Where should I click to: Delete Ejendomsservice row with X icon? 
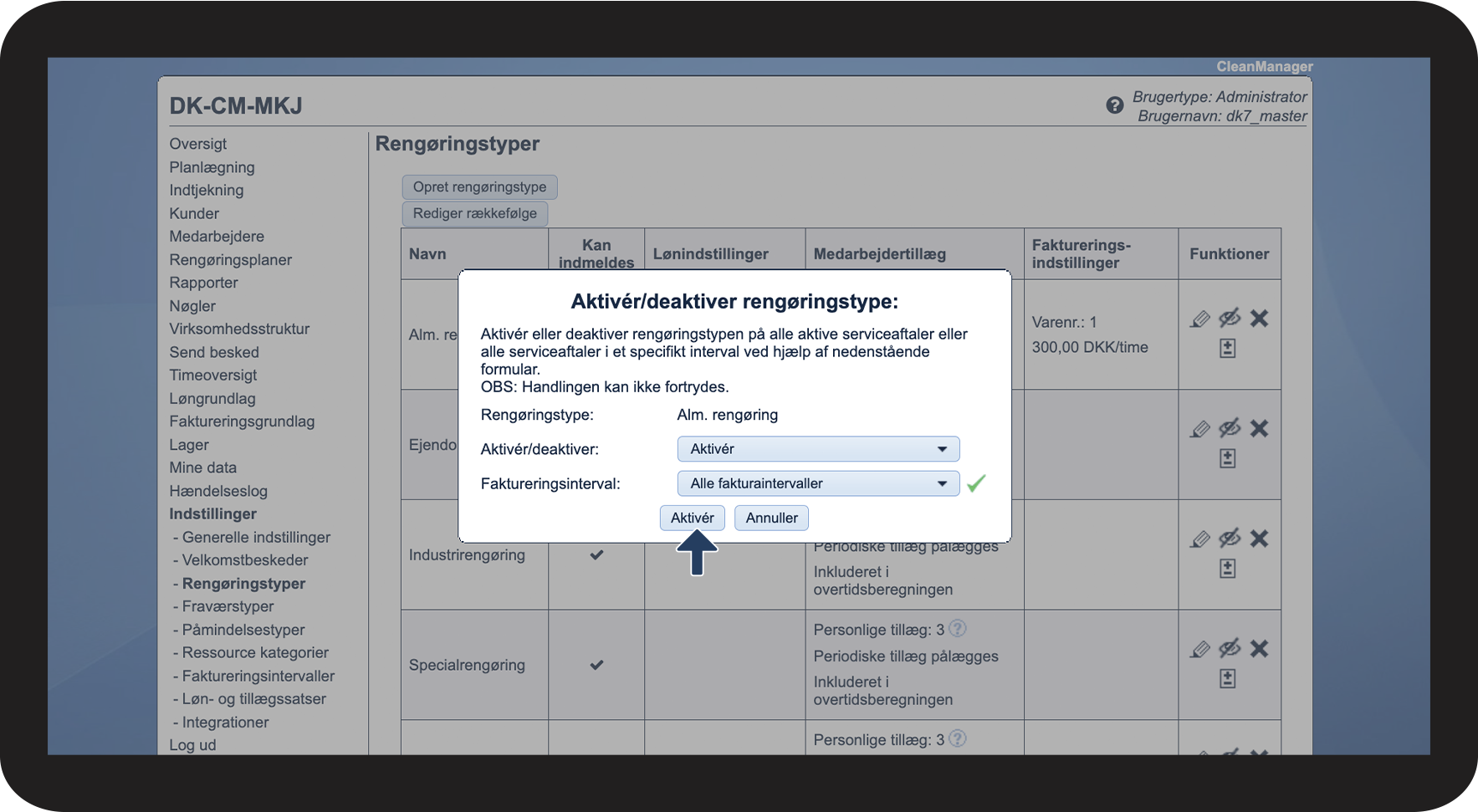(x=1259, y=429)
